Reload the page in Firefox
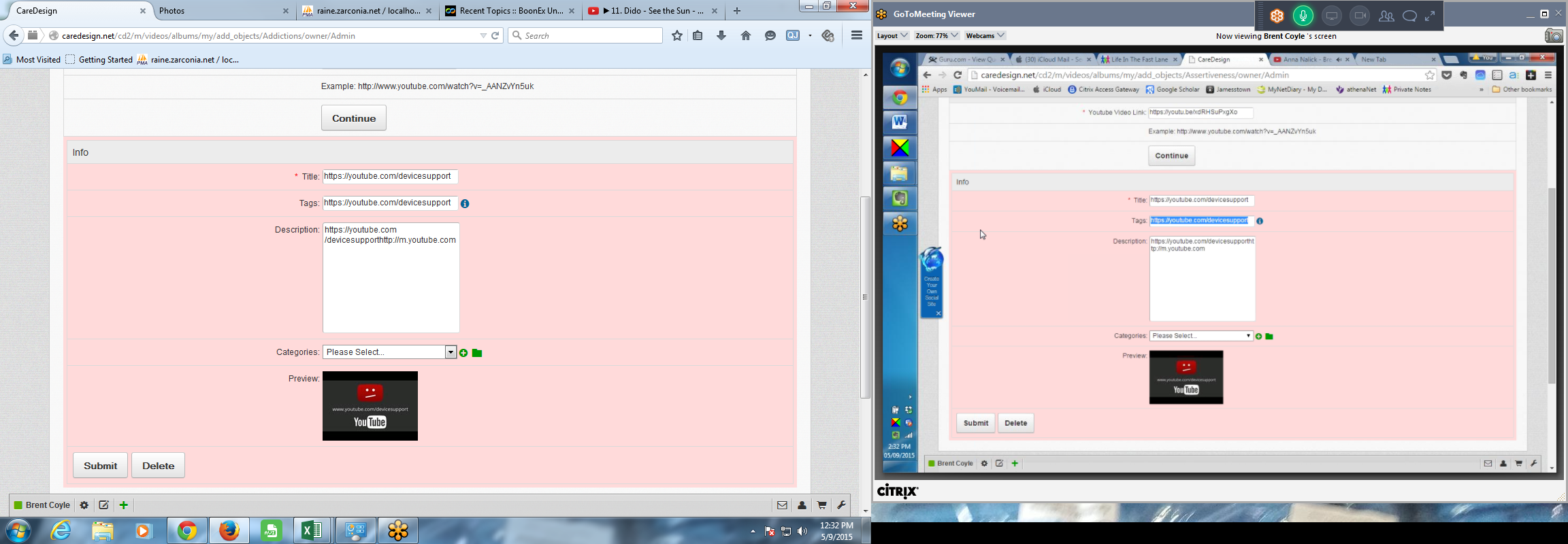Screen dimensions: 1568x544 tap(495, 35)
